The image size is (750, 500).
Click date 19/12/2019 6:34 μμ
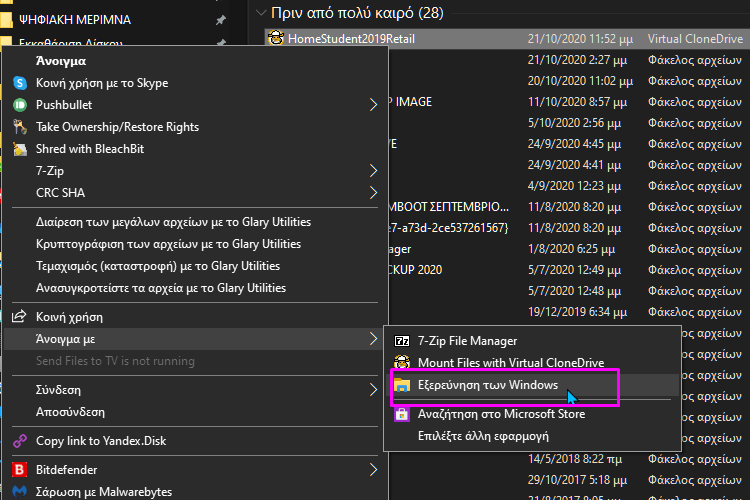(x=577, y=312)
